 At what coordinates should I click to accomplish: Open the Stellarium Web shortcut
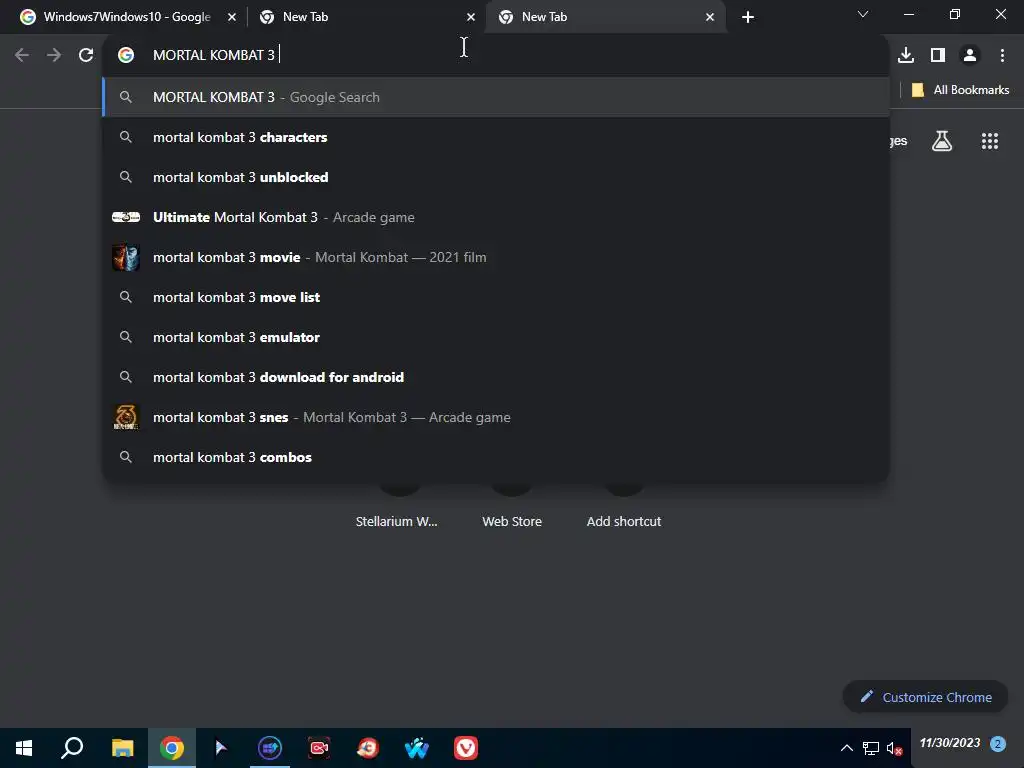396,521
